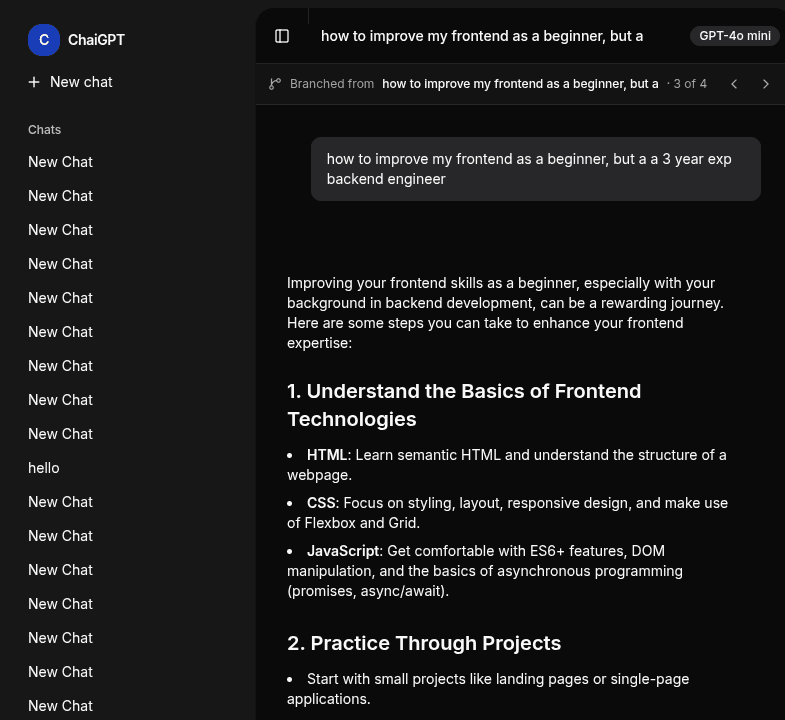
Task: Click the plus icon beside New chat
Action: pyautogui.click(x=34, y=82)
